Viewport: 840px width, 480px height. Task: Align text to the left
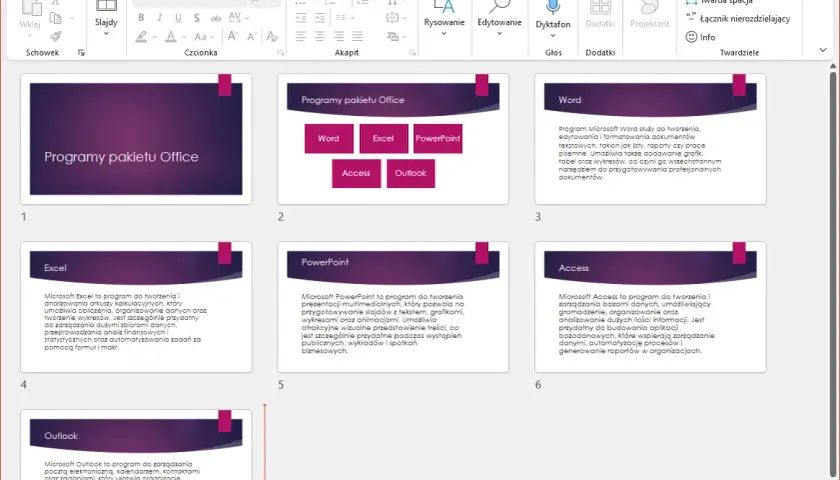pos(301,36)
